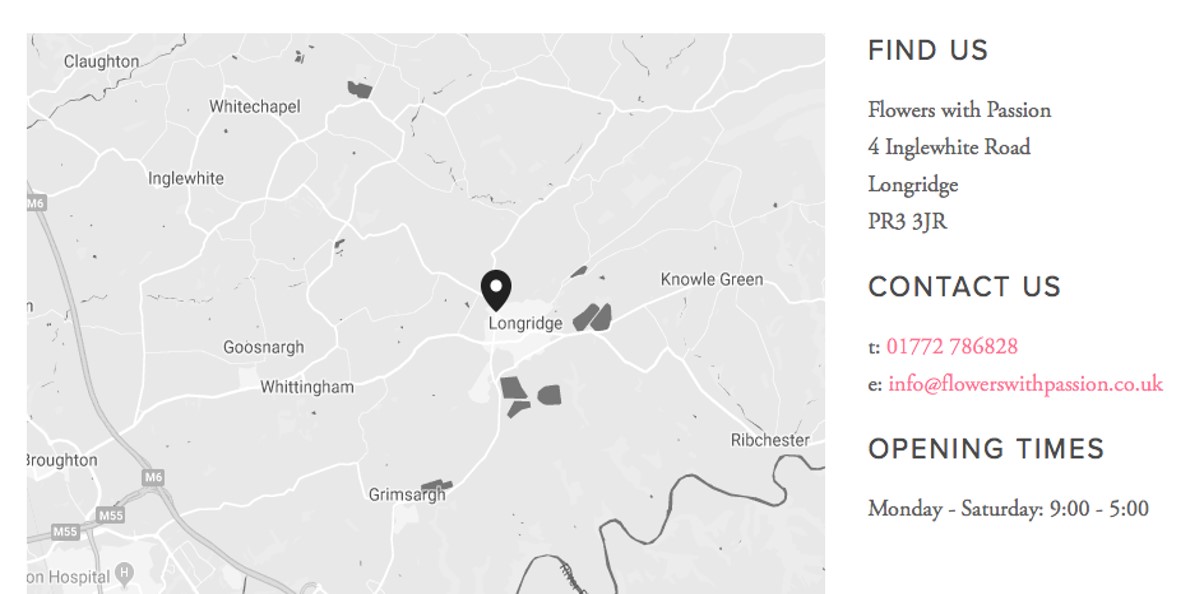Click the black location pin over Longridge
1204x594 pixels.
[496, 290]
